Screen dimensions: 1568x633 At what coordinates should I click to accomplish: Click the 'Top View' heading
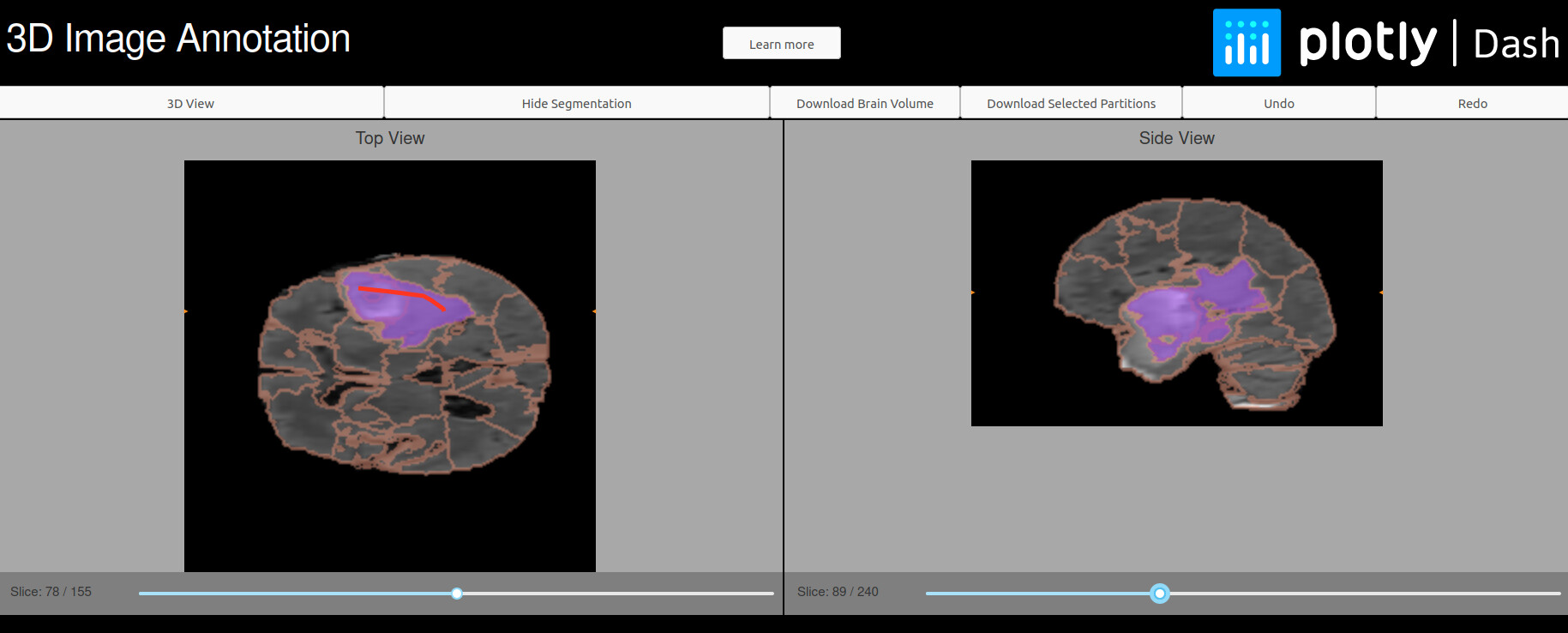coord(390,138)
